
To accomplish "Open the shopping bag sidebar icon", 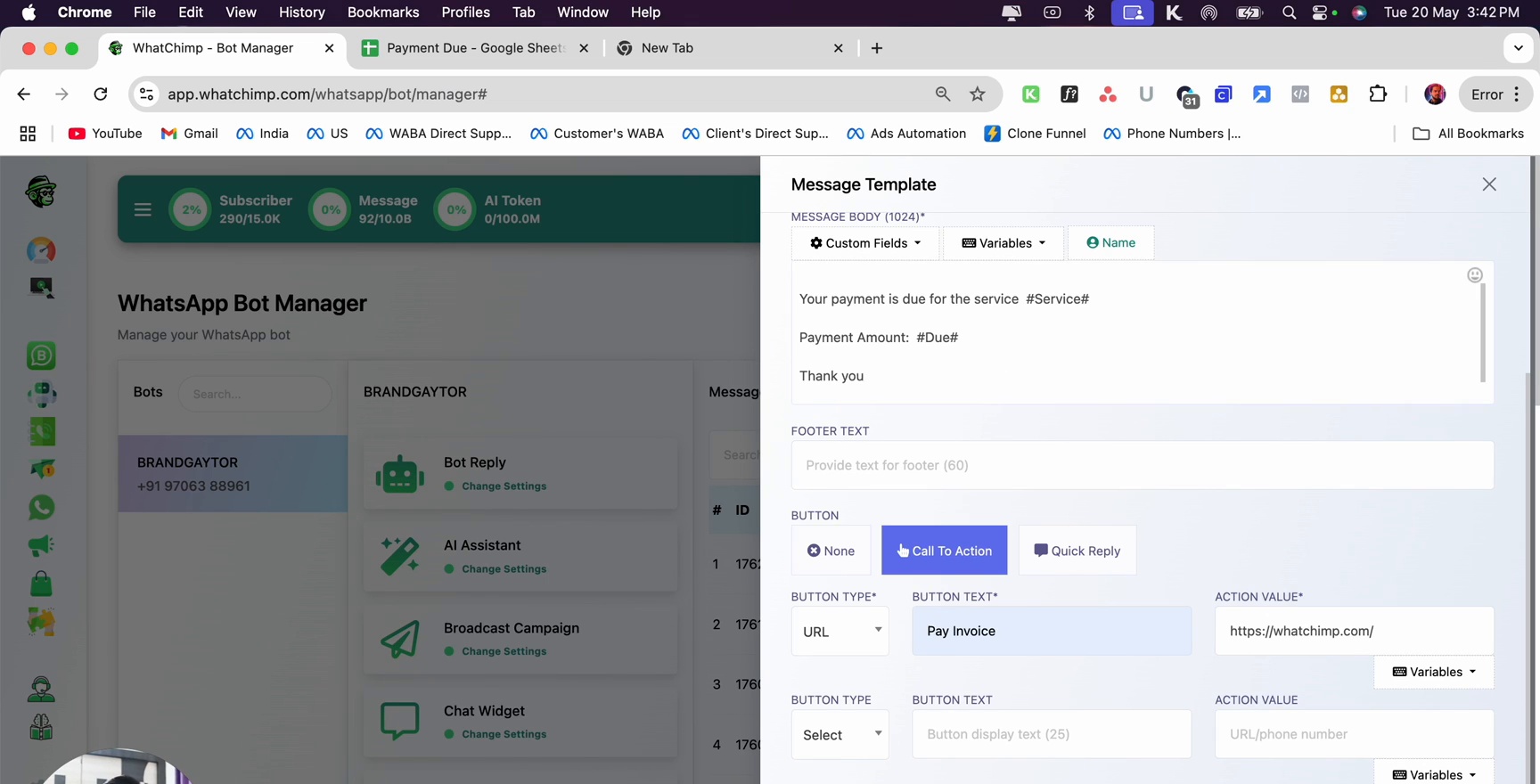I will [x=41, y=584].
